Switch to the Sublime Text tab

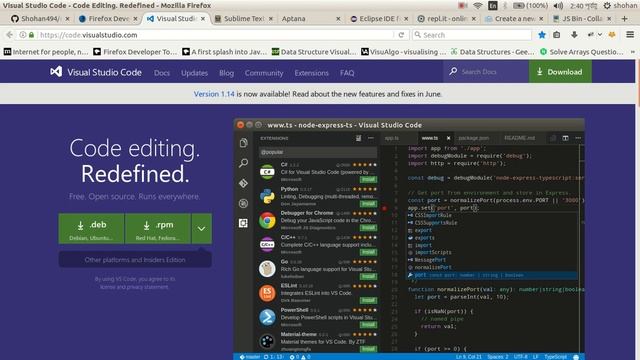tap(244, 19)
